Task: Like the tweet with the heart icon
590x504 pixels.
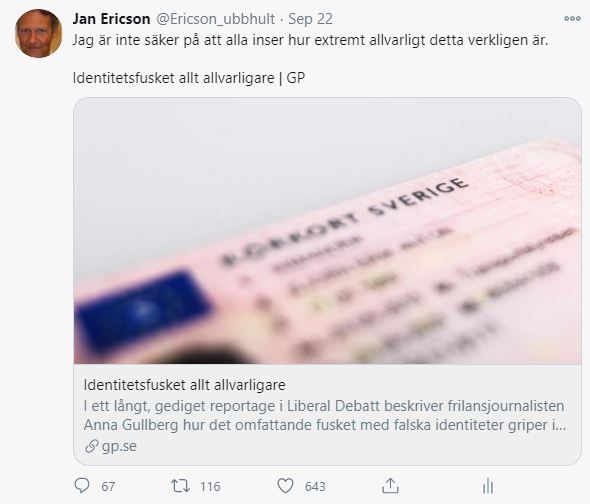Action: pos(285,486)
